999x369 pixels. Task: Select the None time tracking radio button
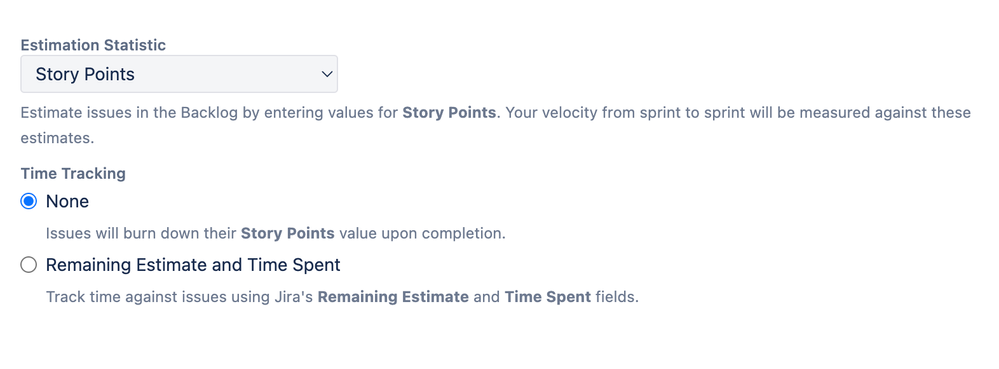28,202
